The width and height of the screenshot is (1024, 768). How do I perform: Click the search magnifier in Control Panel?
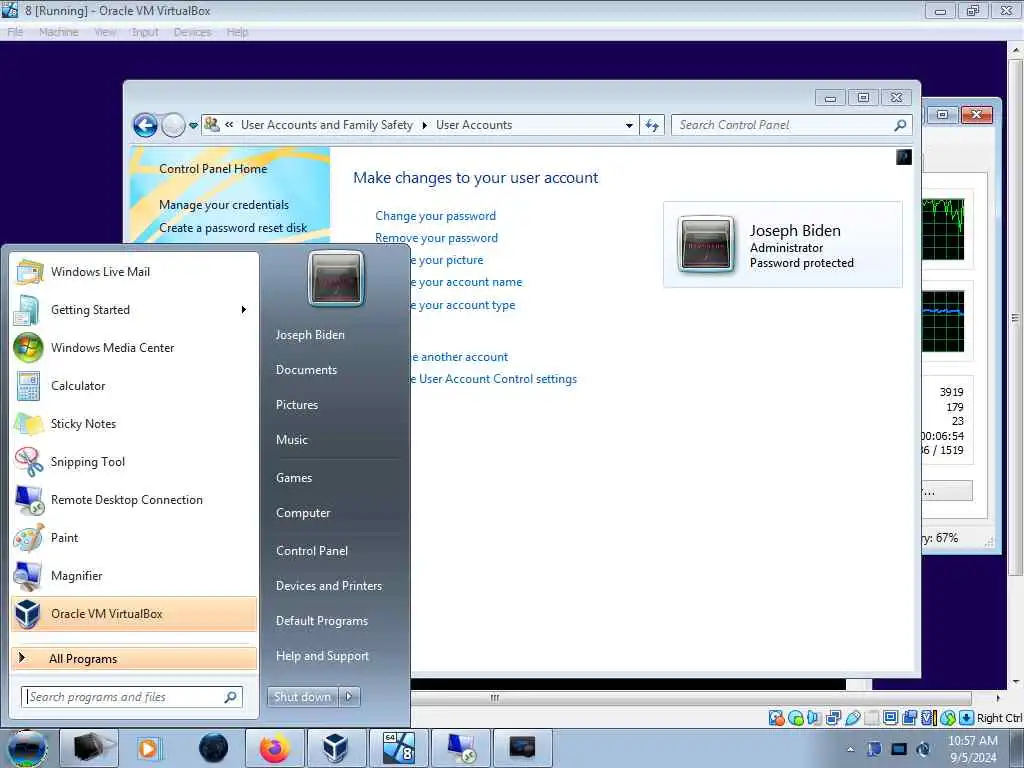point(900,125)
